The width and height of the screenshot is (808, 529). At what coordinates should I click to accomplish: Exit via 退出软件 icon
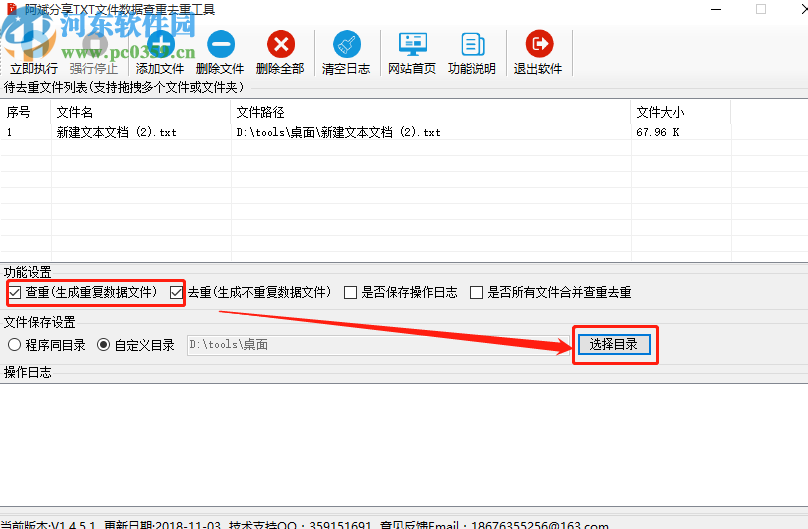(x=538, y=54)
